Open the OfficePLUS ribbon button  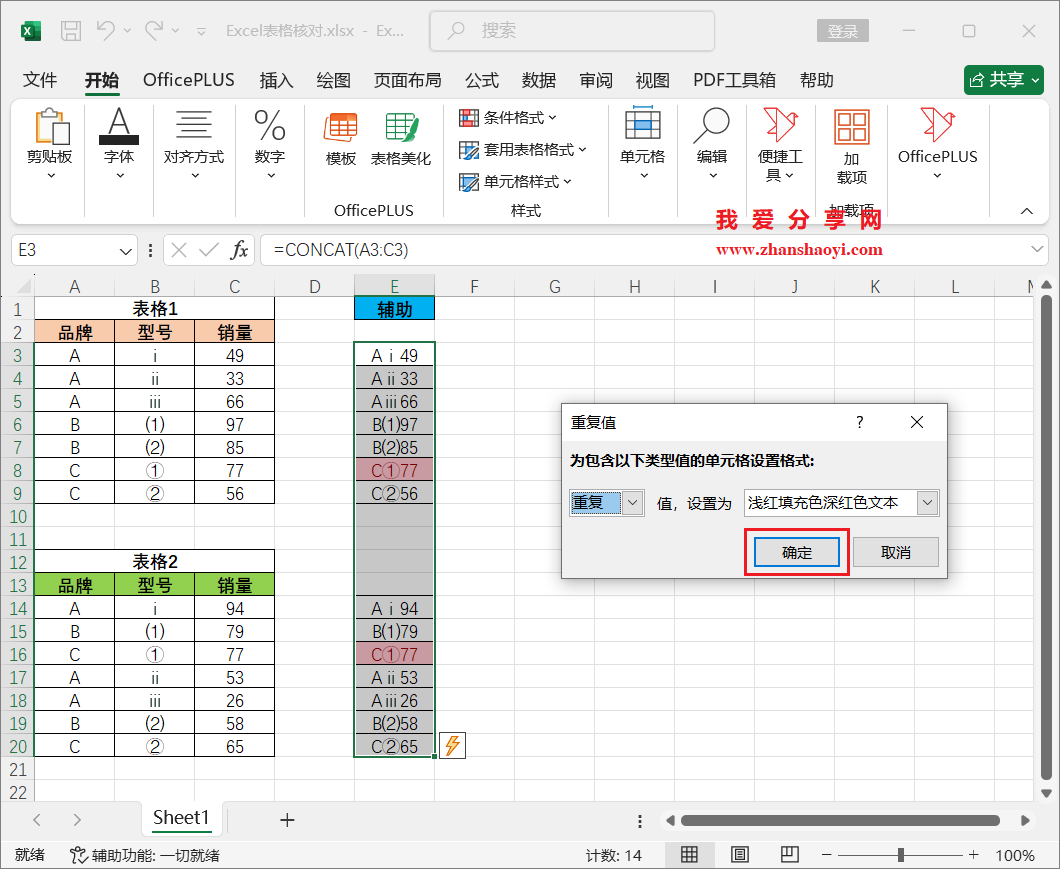938,144
